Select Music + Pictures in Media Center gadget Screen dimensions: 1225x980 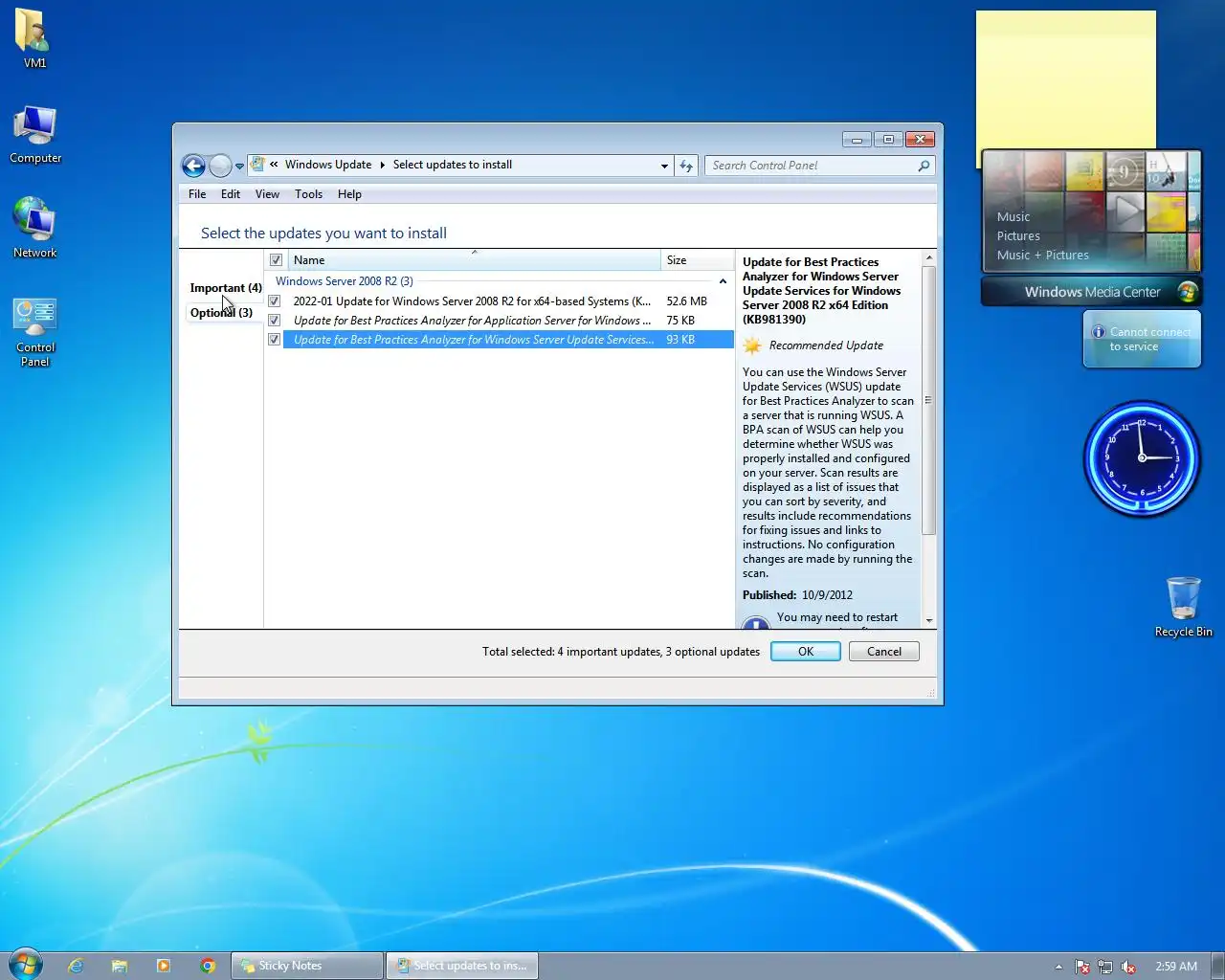click(x=1043, y=256)
